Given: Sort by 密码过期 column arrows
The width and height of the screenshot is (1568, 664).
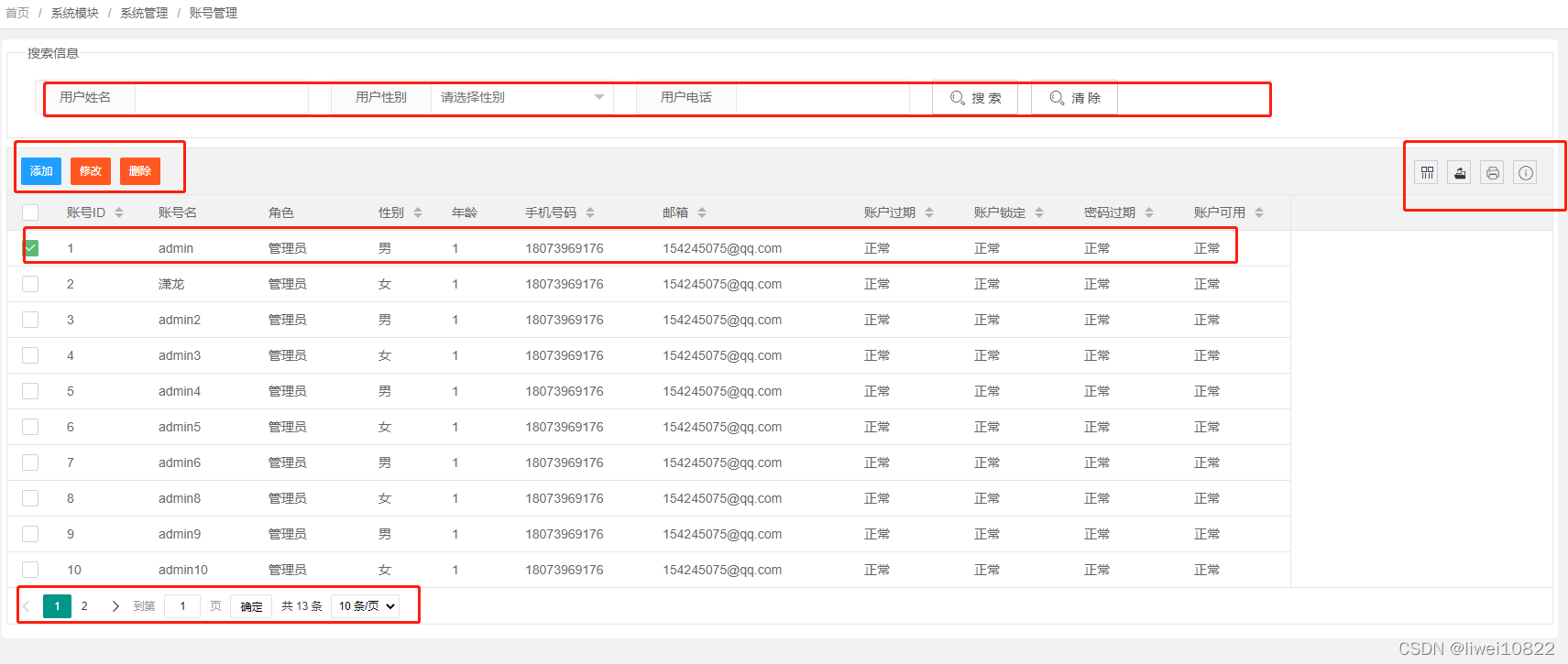Looking at the screenshot, I should click(x=1149, y=212).
